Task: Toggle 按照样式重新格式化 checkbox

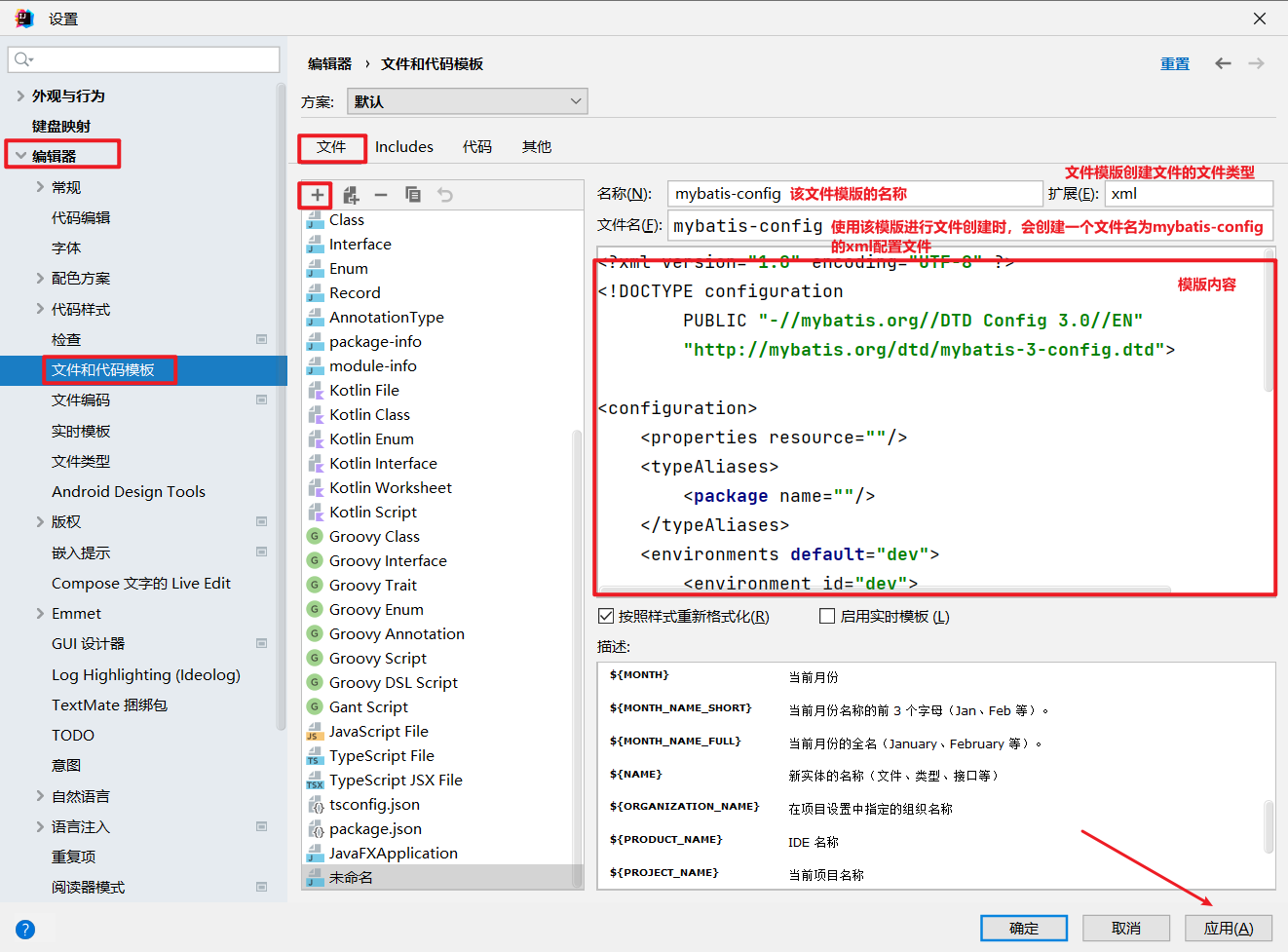Action: (605, 616)
